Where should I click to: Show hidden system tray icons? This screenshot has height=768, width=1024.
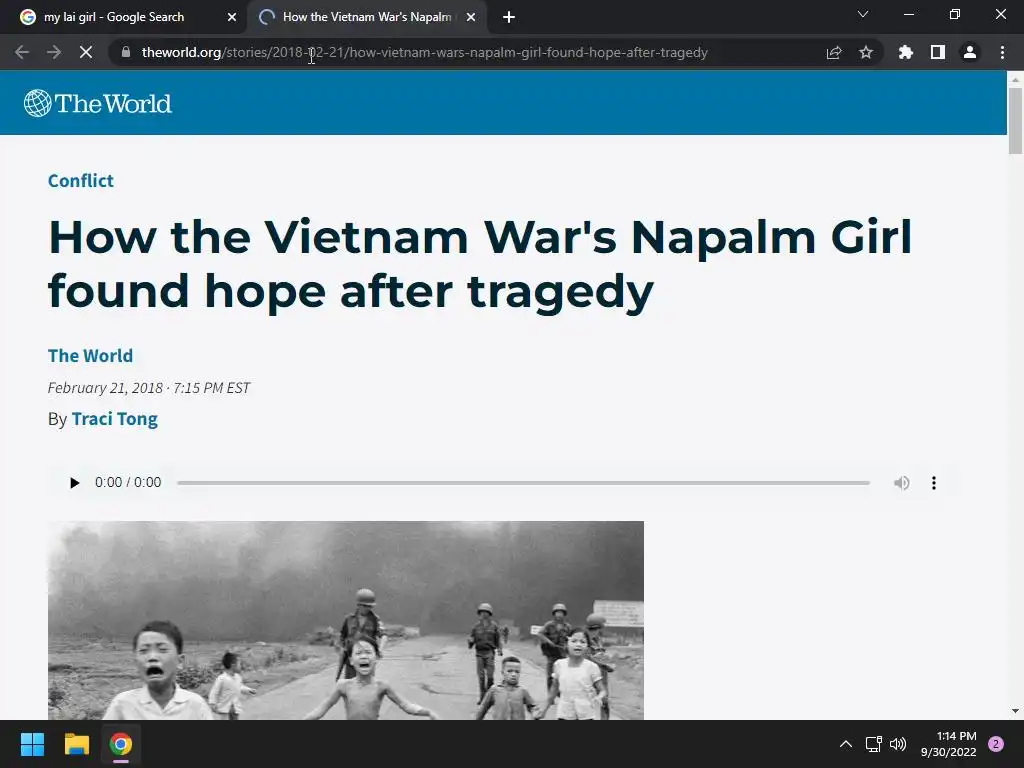(x=846, y=744)
